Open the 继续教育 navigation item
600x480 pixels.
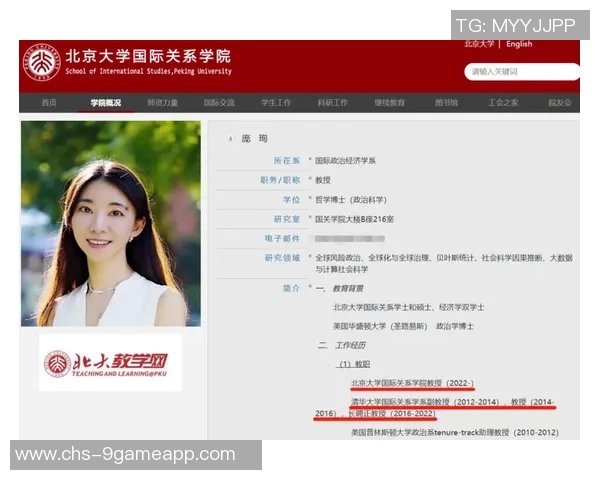[389, 103]
